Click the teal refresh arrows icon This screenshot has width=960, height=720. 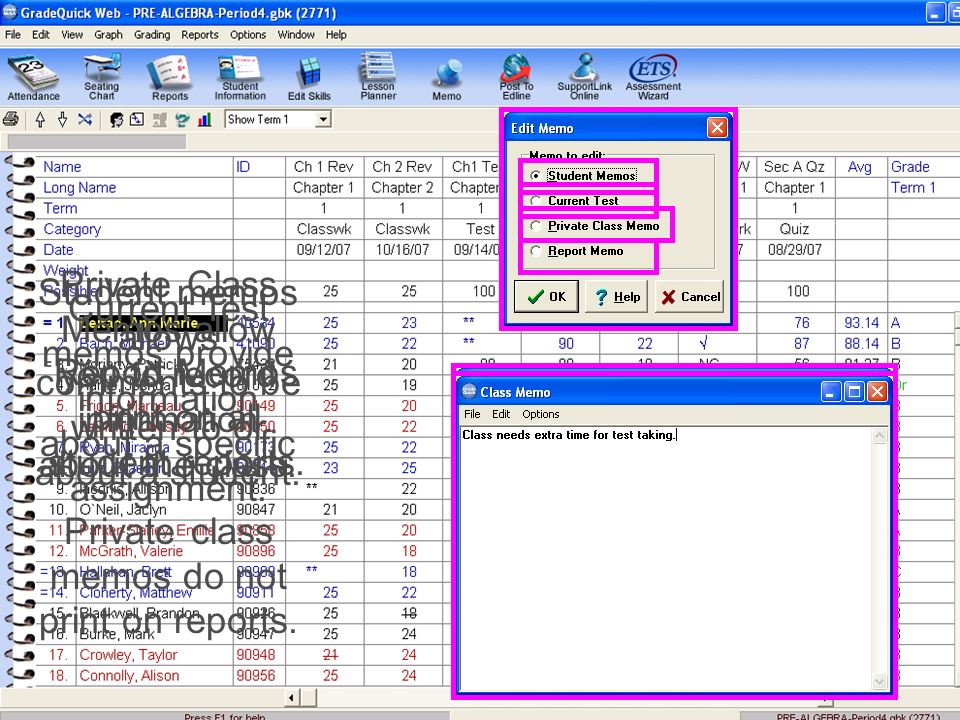pyautogui.click(x=182, y=119)
